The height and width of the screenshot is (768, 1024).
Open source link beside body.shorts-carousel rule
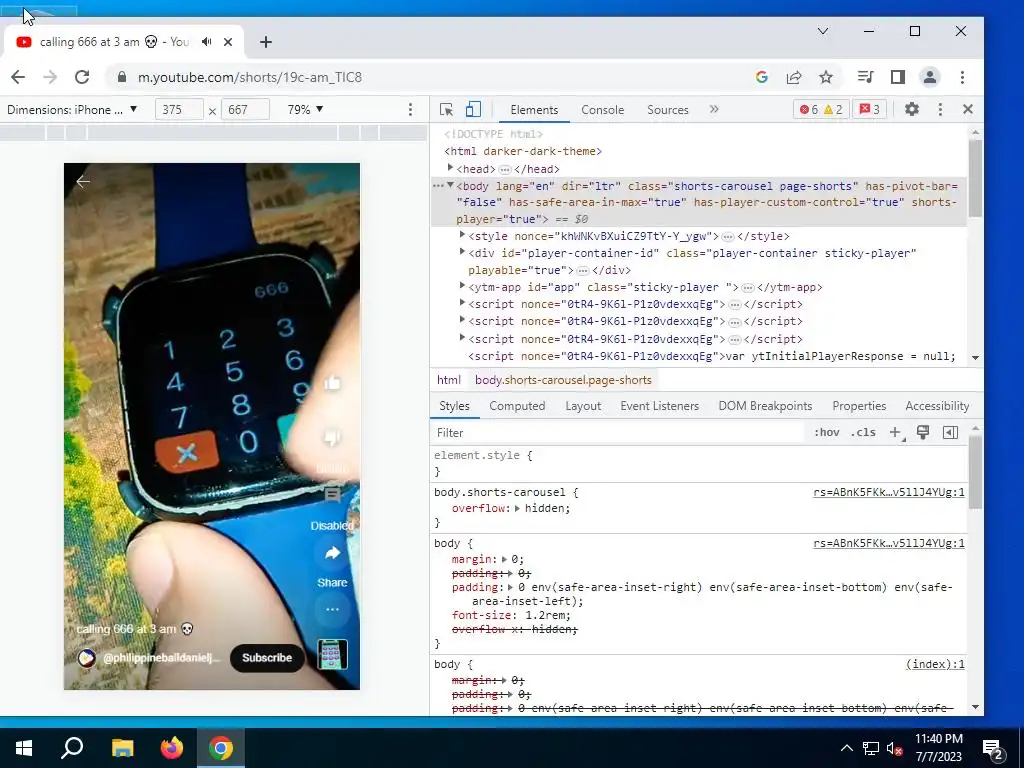pyautogui.click(x=888, y=492)
